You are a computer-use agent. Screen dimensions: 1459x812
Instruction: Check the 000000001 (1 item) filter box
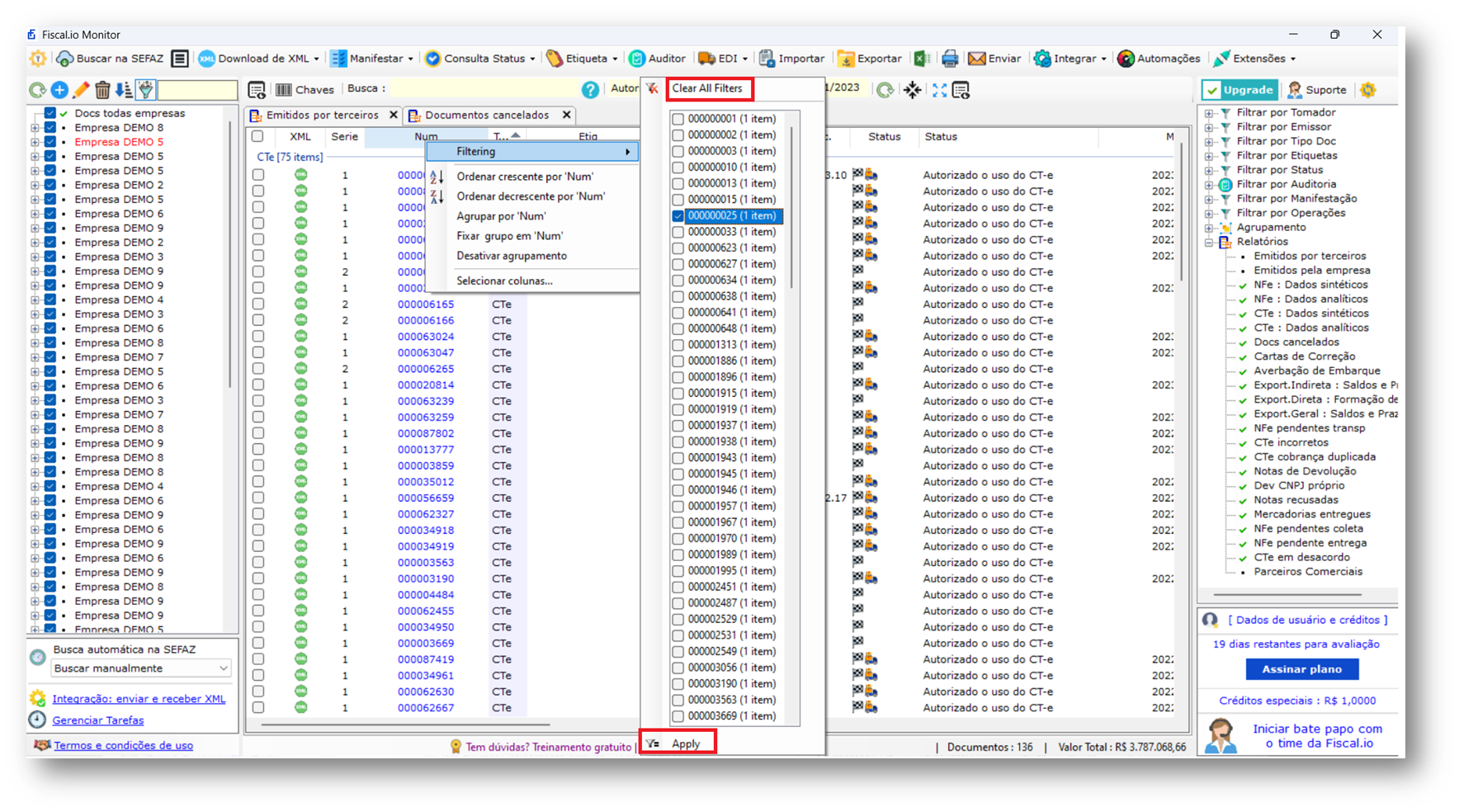(x=678, y=119)
